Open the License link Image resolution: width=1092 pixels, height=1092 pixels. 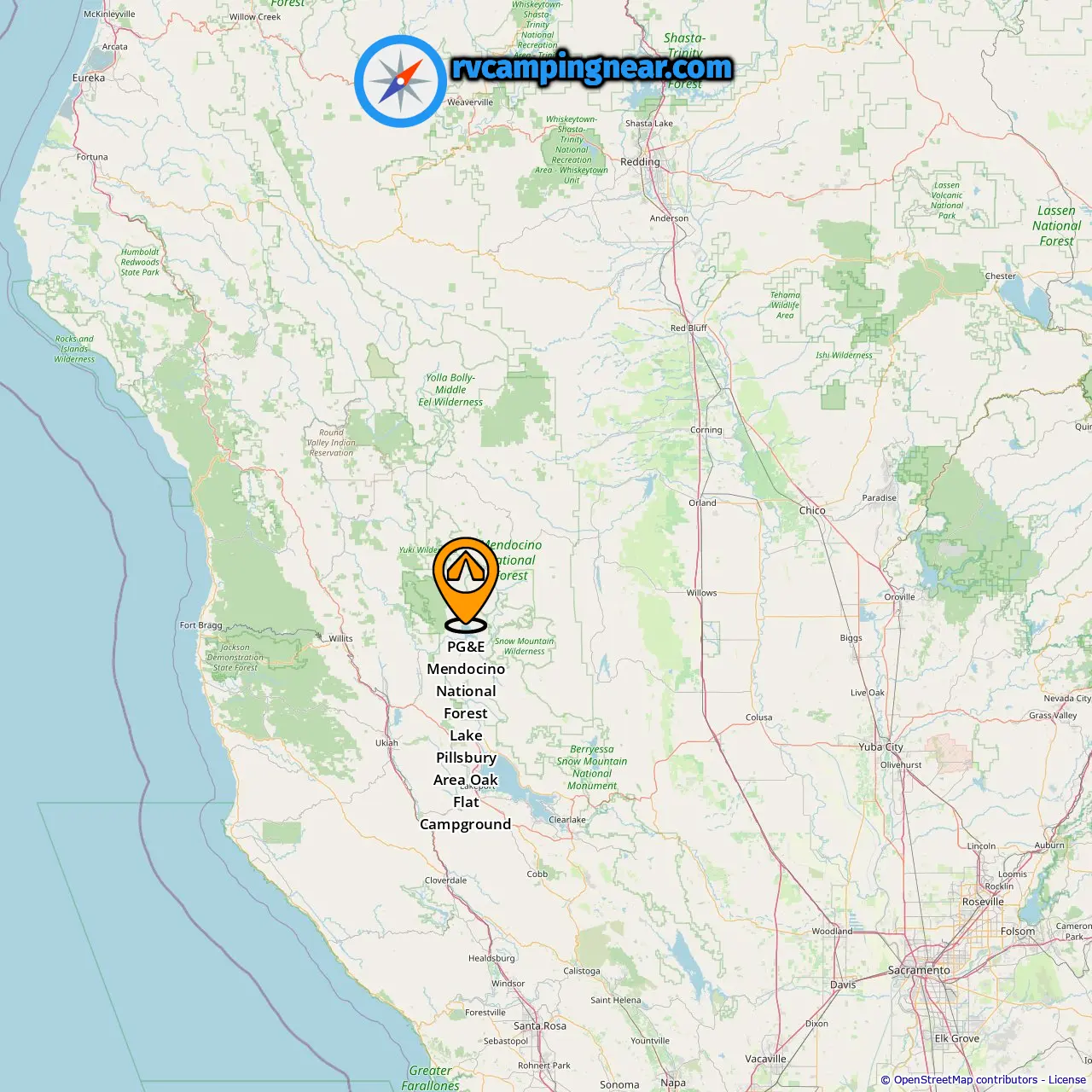tap(1067, 1079)
